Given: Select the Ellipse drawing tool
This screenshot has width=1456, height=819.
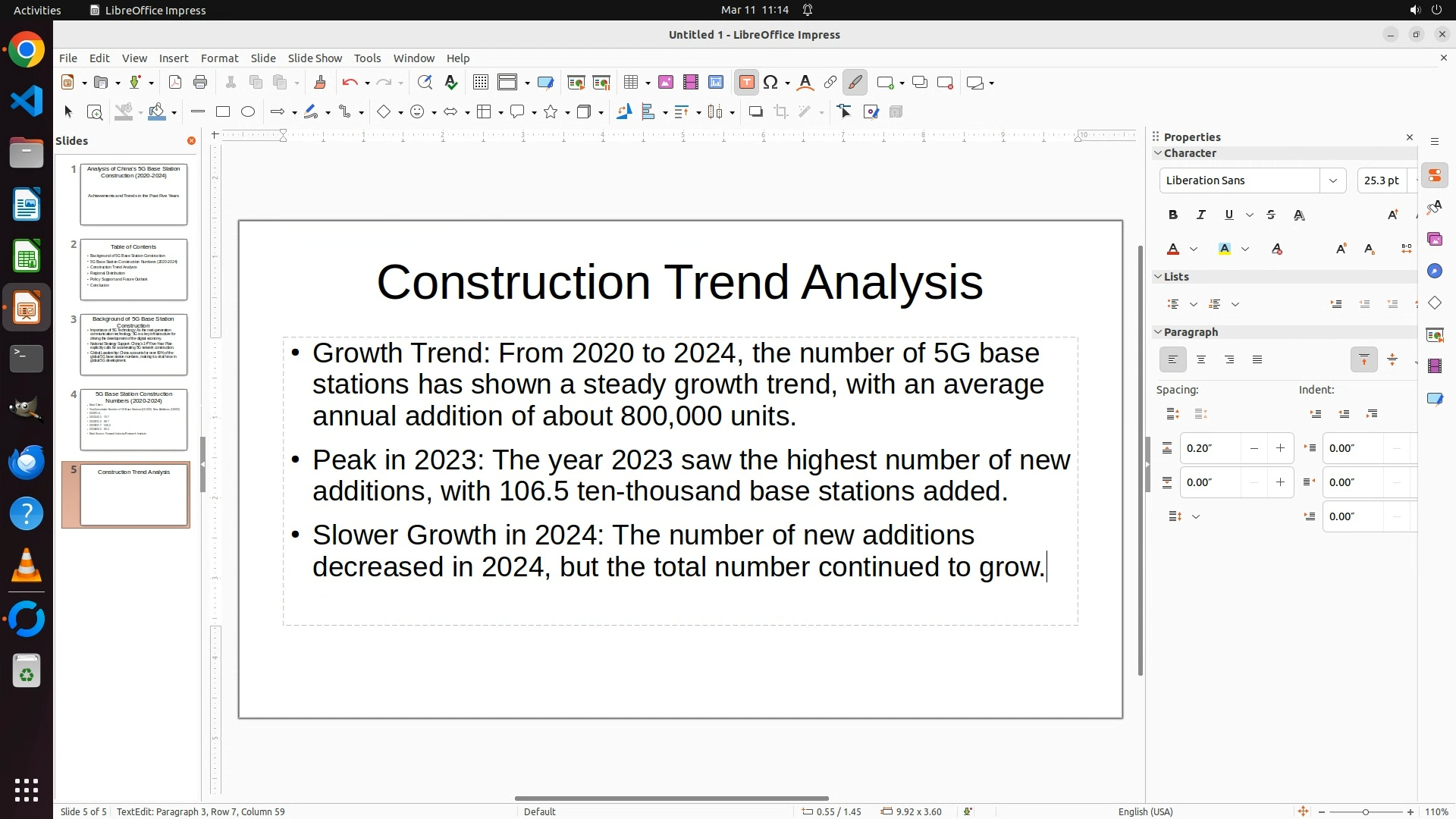Looking at the screenshot, I should pos(248,112).
